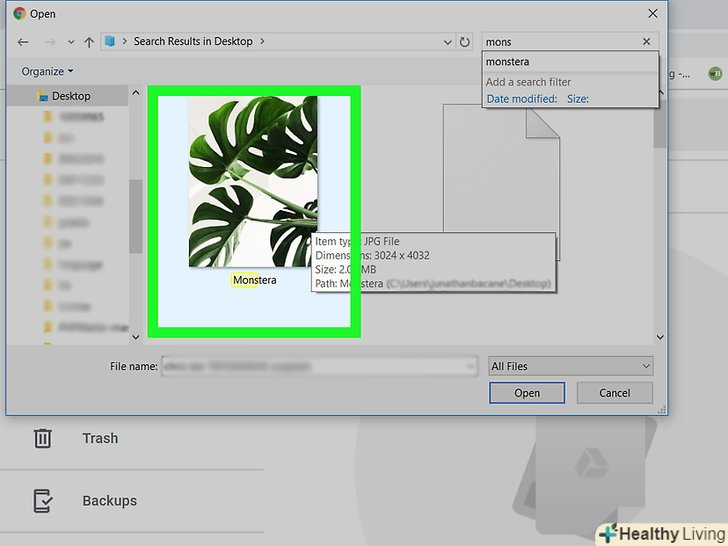Close the Open dialog window
Screen dimensions: 728x546
click(x=652, y=13)
